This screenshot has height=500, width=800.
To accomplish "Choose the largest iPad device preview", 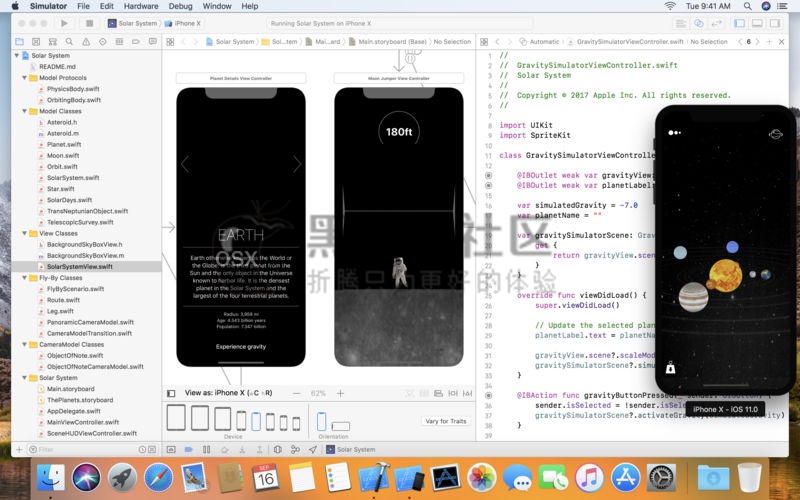I will coord(176,418).
